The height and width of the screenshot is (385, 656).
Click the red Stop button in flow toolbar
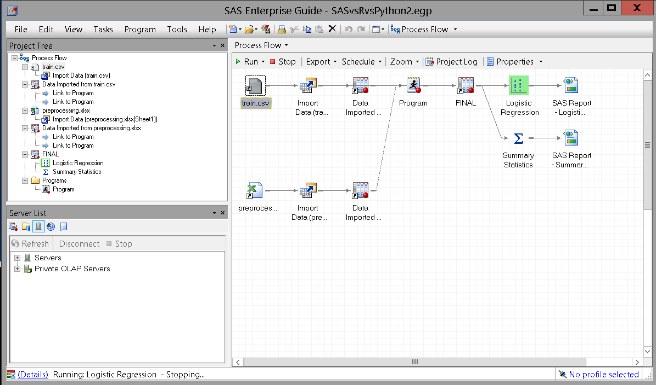tap(282, 62)
